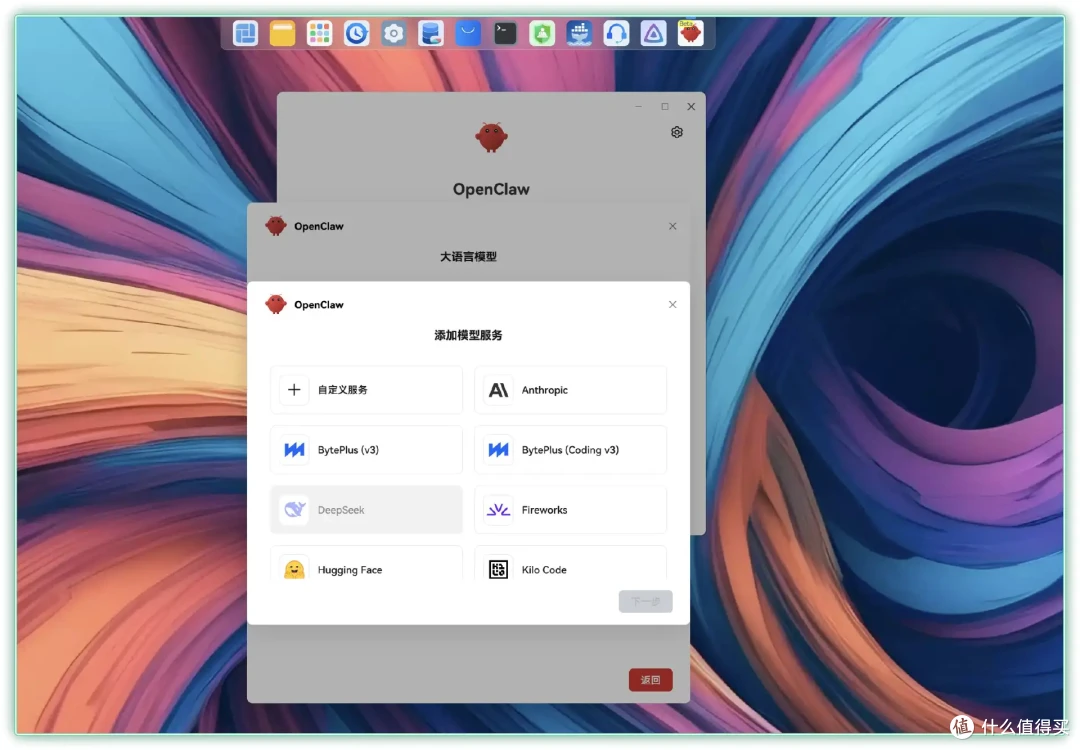The image size is (1080, 750).
Task: Open the blue clock backup dock icon
Action: [x=357, y=33]
